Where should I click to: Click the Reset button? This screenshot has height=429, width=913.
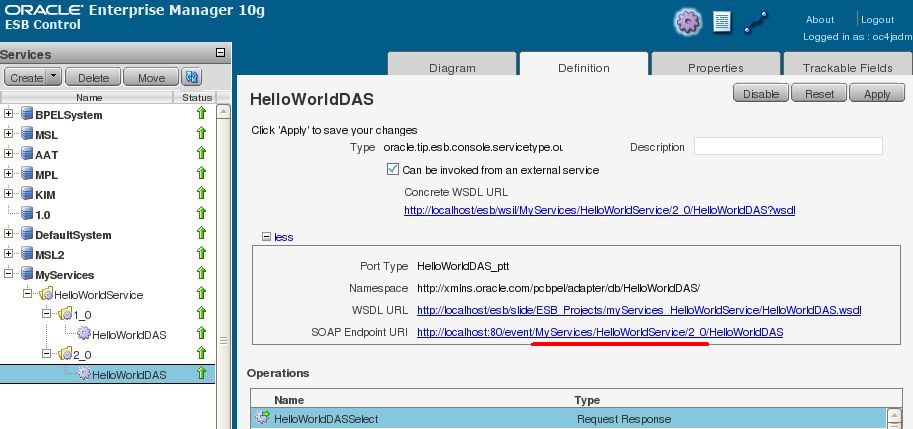point(819,94)
